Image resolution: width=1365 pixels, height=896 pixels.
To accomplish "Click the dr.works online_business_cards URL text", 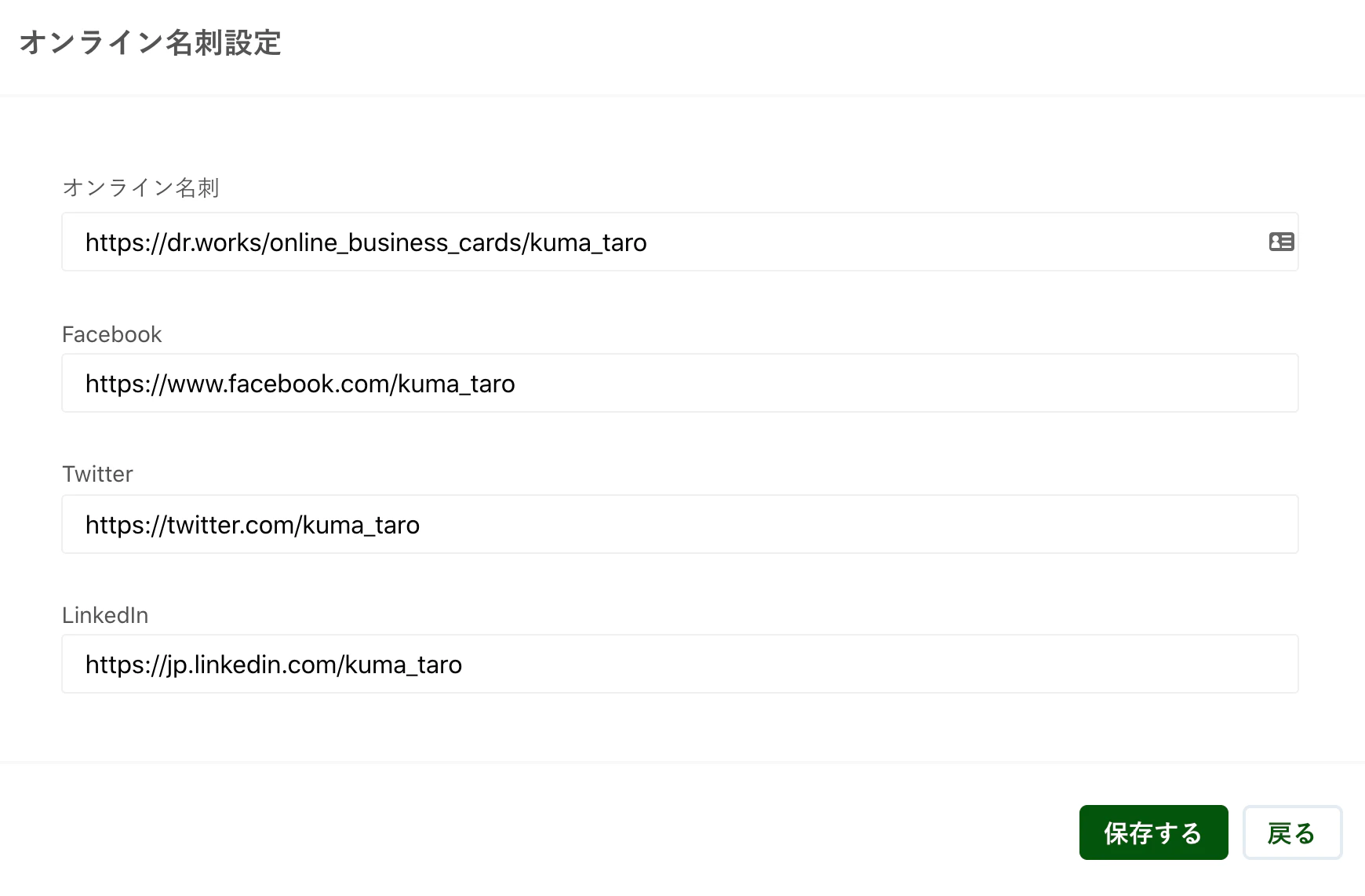I will (366, 242).
